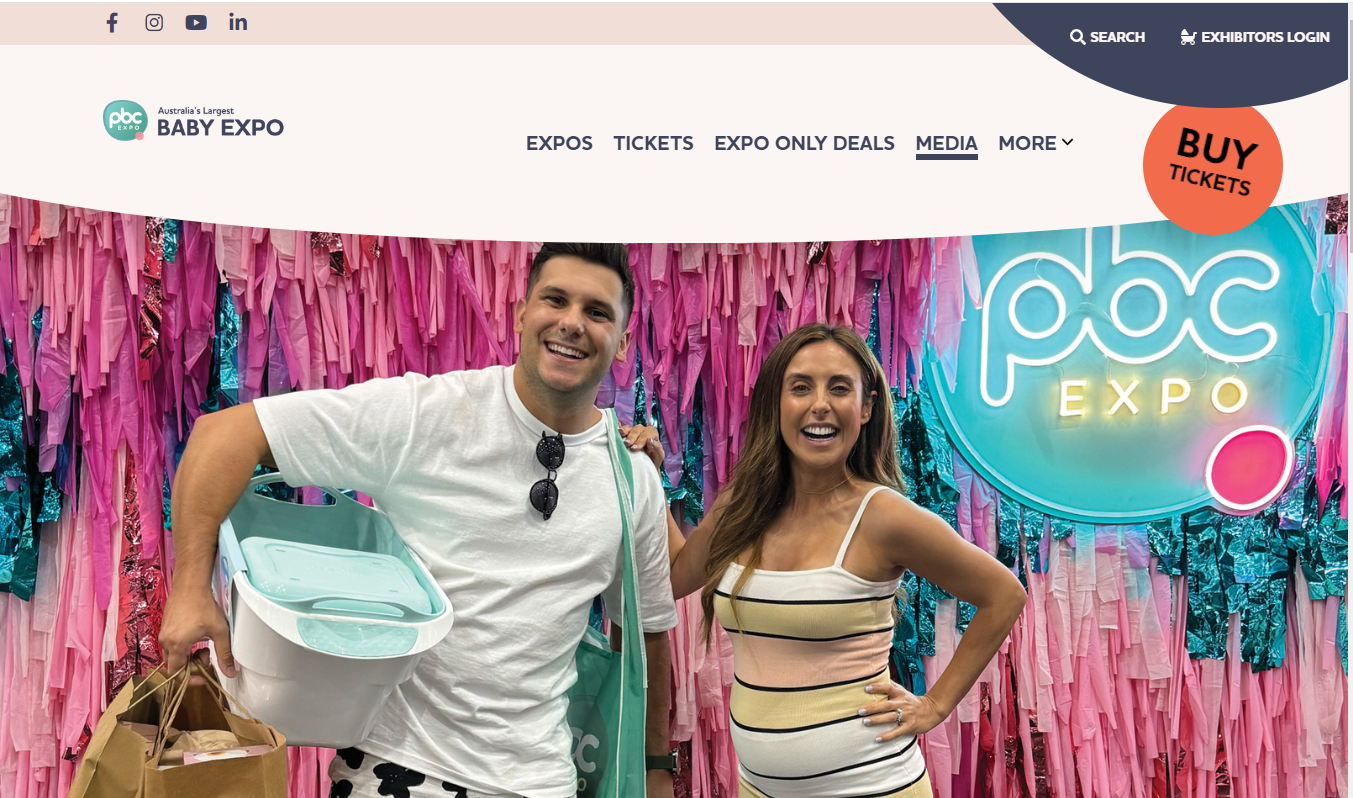Open the YouTube channel icon
This screenshot has width=1353, height=798.
point(196,22)
